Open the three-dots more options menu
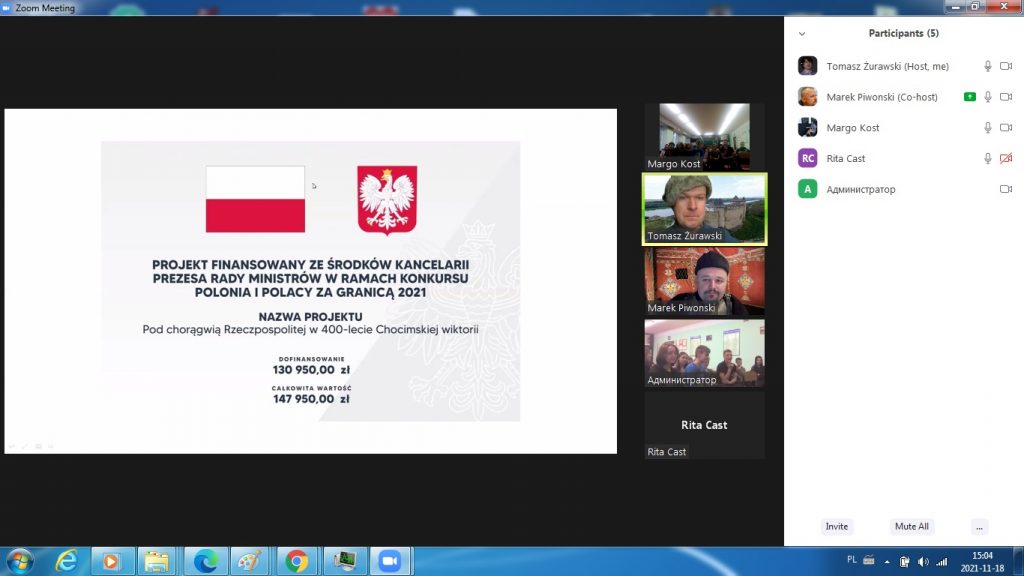The height and width of the screenshot is (576, 1024). [979, 526]
